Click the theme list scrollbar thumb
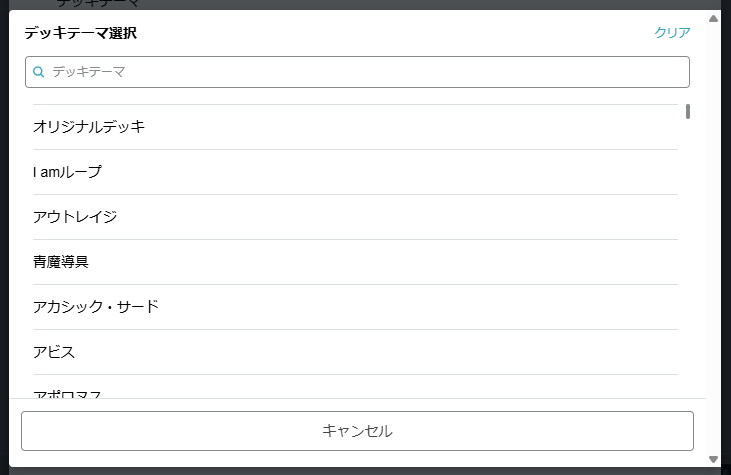This screenshot has height=475, width=731. point(688,111)
